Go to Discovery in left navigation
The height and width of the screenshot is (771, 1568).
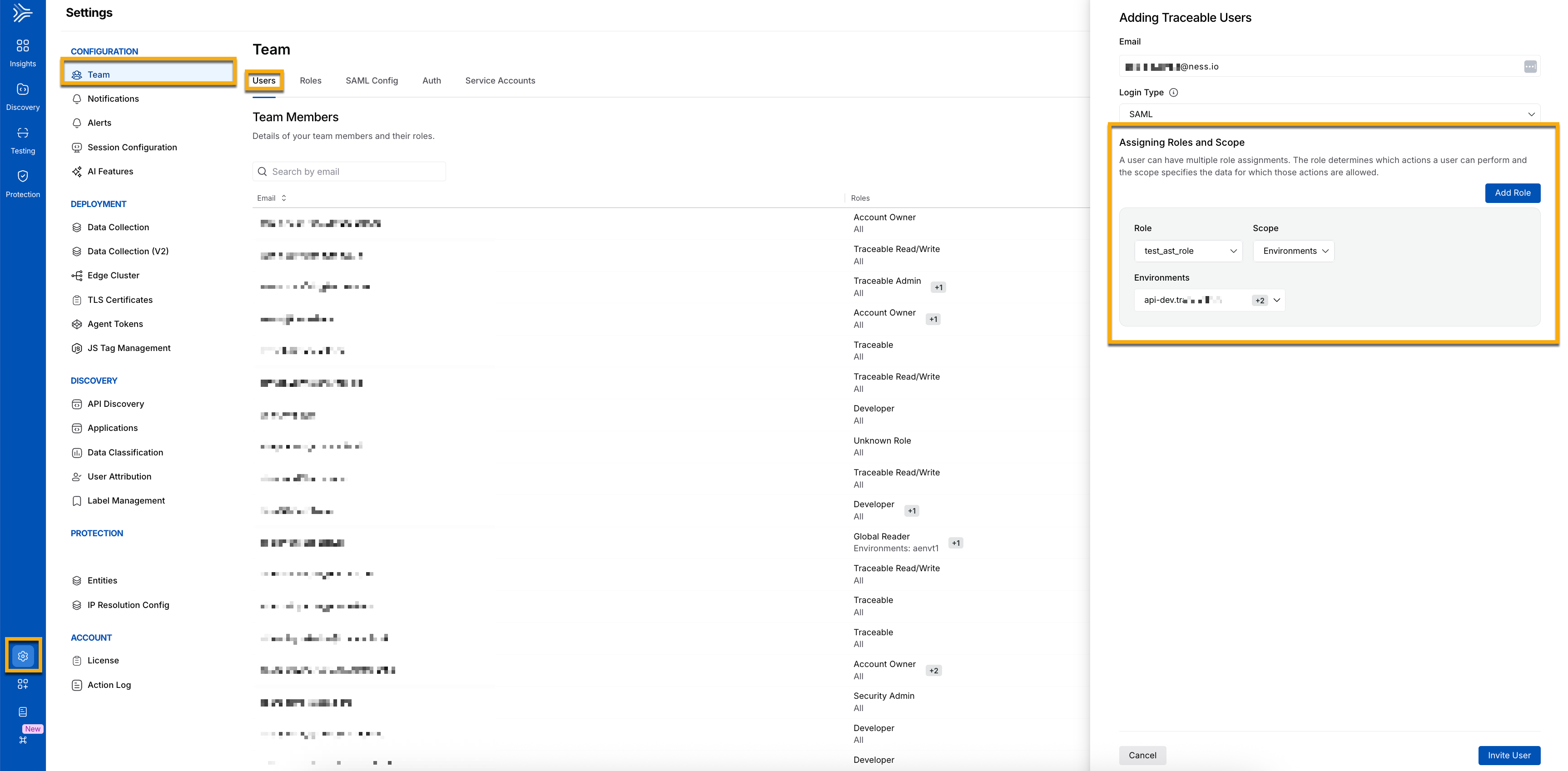(23, 97)
